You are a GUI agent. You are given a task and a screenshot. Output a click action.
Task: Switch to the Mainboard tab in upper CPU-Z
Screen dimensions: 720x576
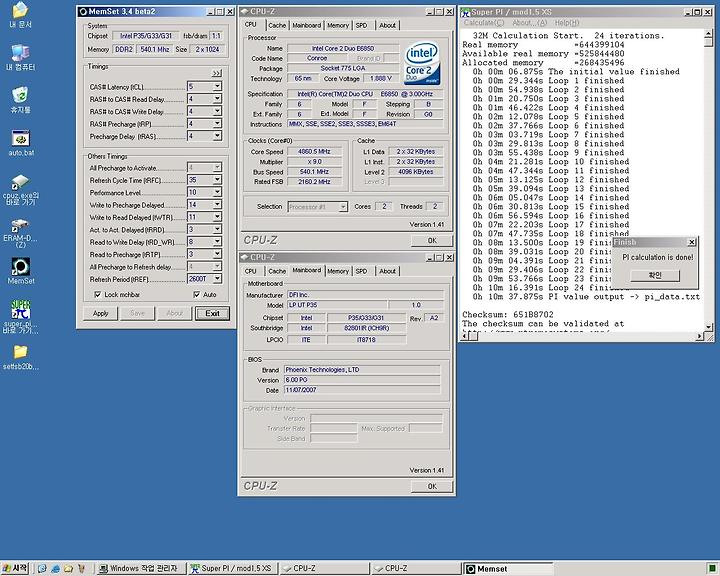[306, 26]
